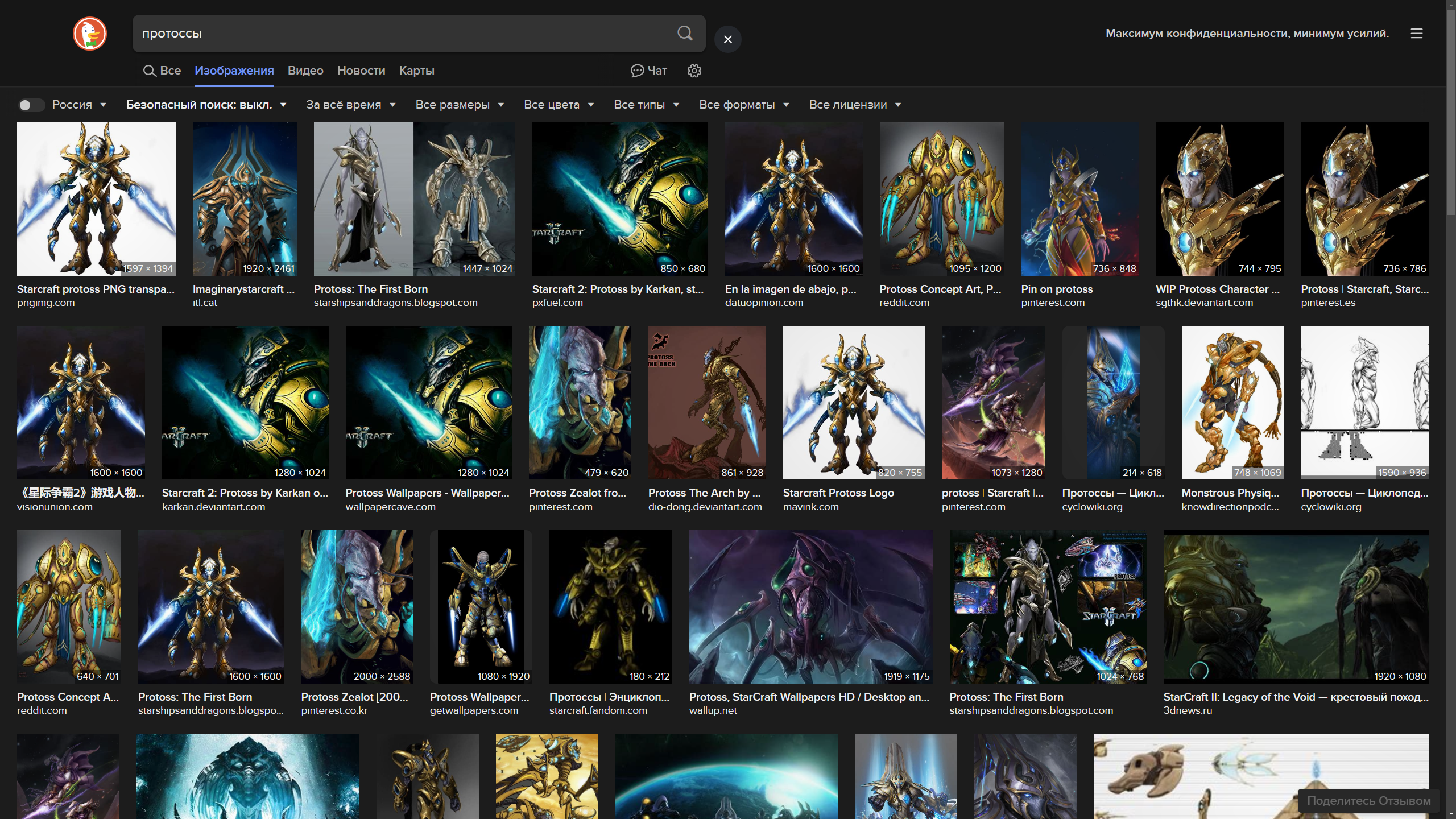The width and height of the screenshot is (1456, 819).
Task: Click the 3dnews.ru source link
Action: (1188, 710)
